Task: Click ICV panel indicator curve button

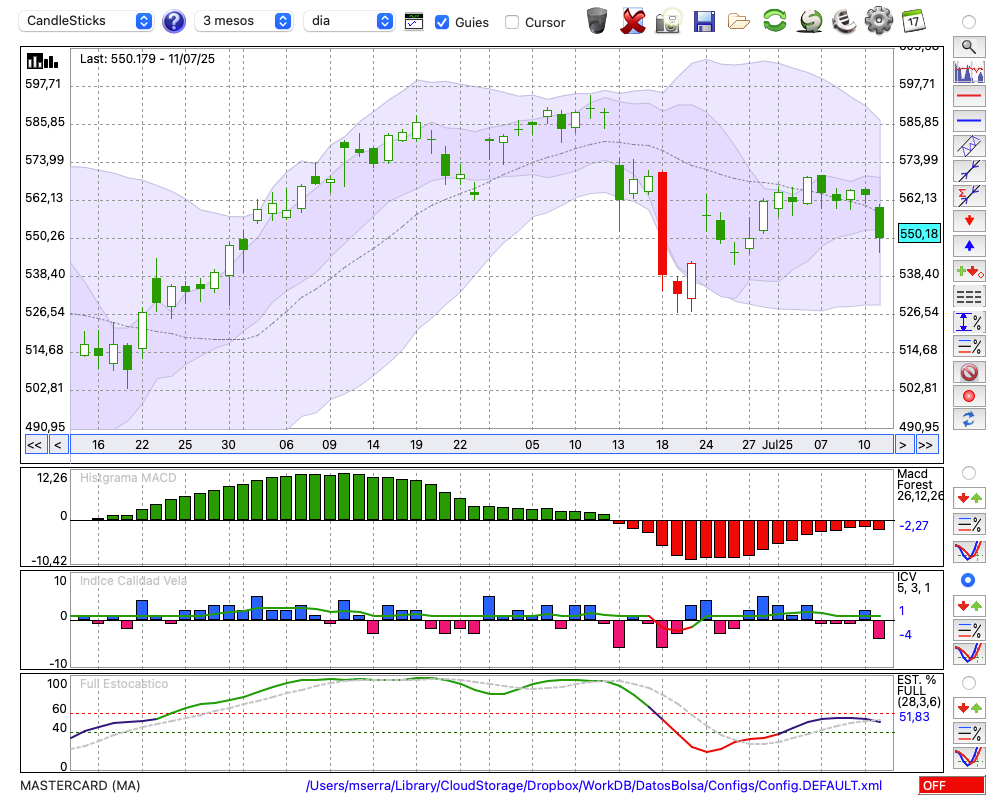Action: 969,654
